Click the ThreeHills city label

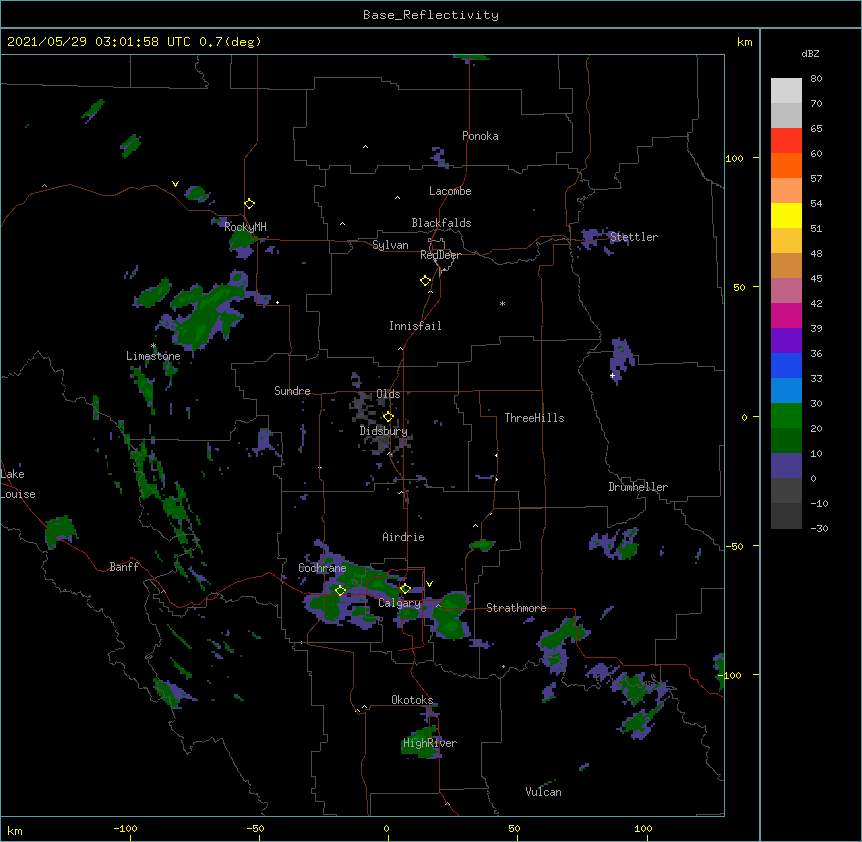click(x=534, y=418)
